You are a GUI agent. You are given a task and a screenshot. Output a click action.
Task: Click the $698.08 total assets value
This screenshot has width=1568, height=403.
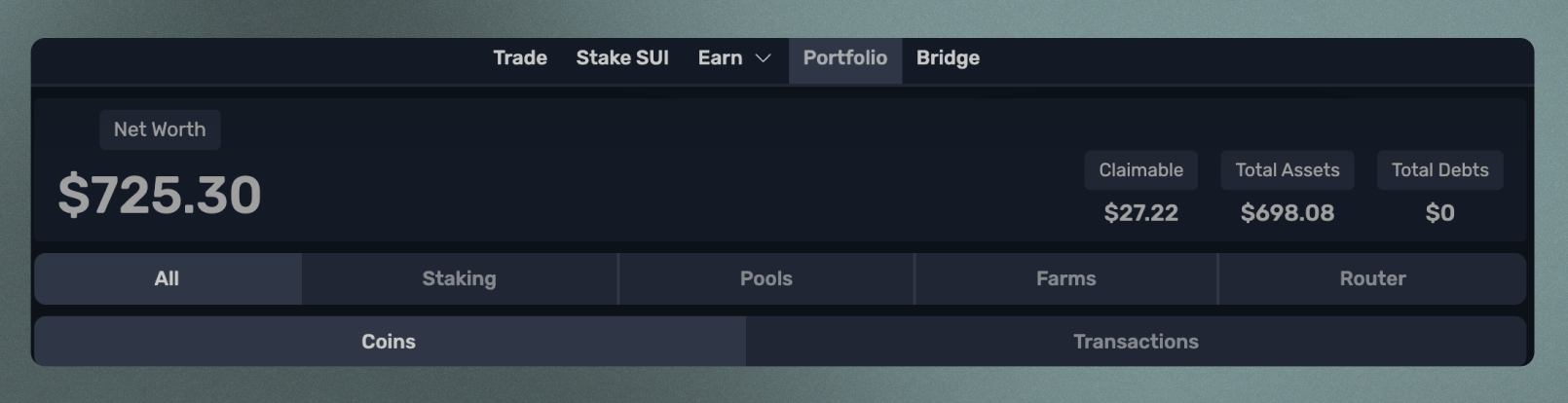[1288, 213]
